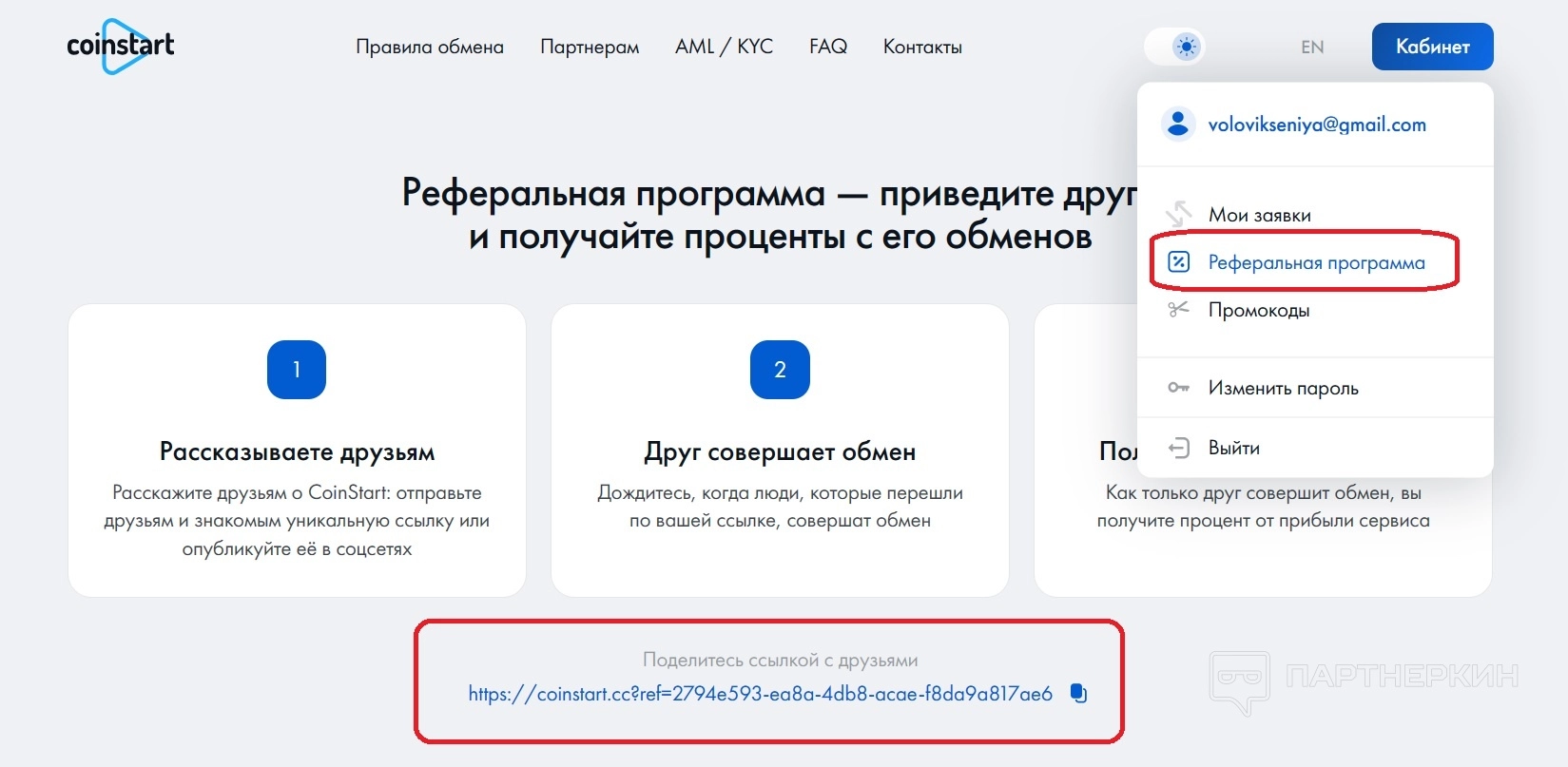Navigate to Контакты

[922, 47]
